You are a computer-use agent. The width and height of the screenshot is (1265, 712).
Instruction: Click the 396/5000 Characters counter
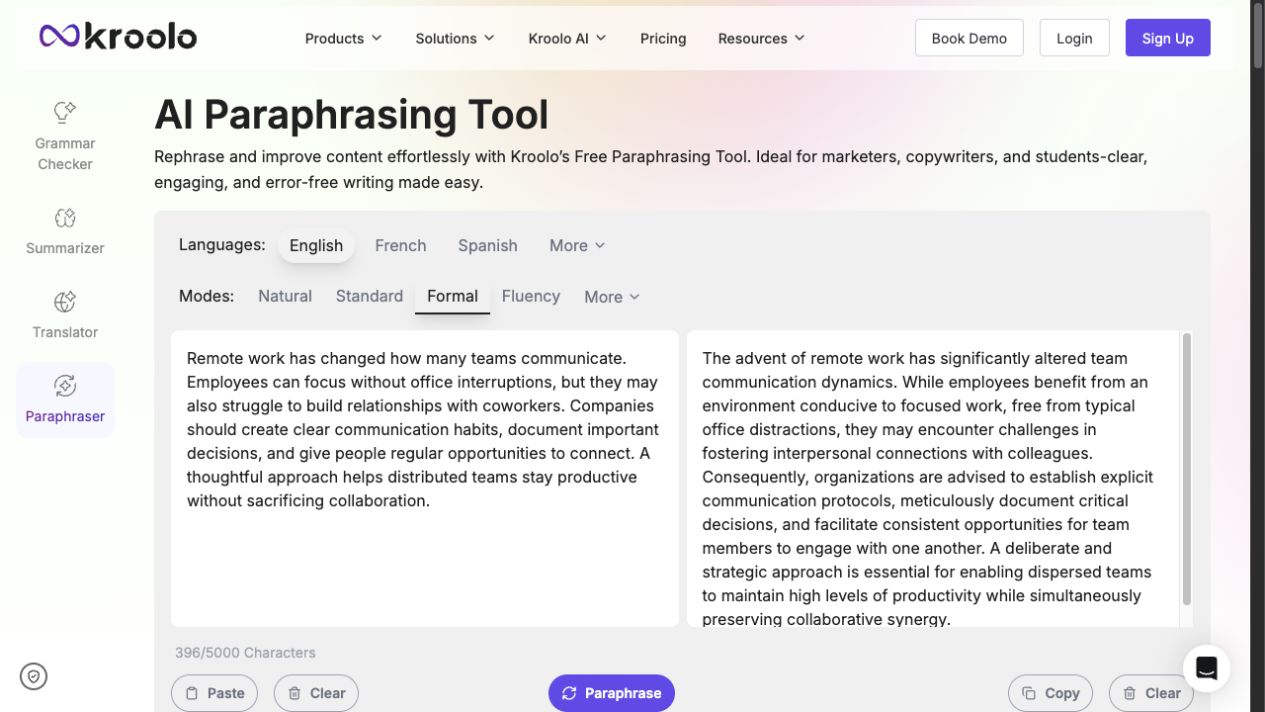(x=245, y=652)
